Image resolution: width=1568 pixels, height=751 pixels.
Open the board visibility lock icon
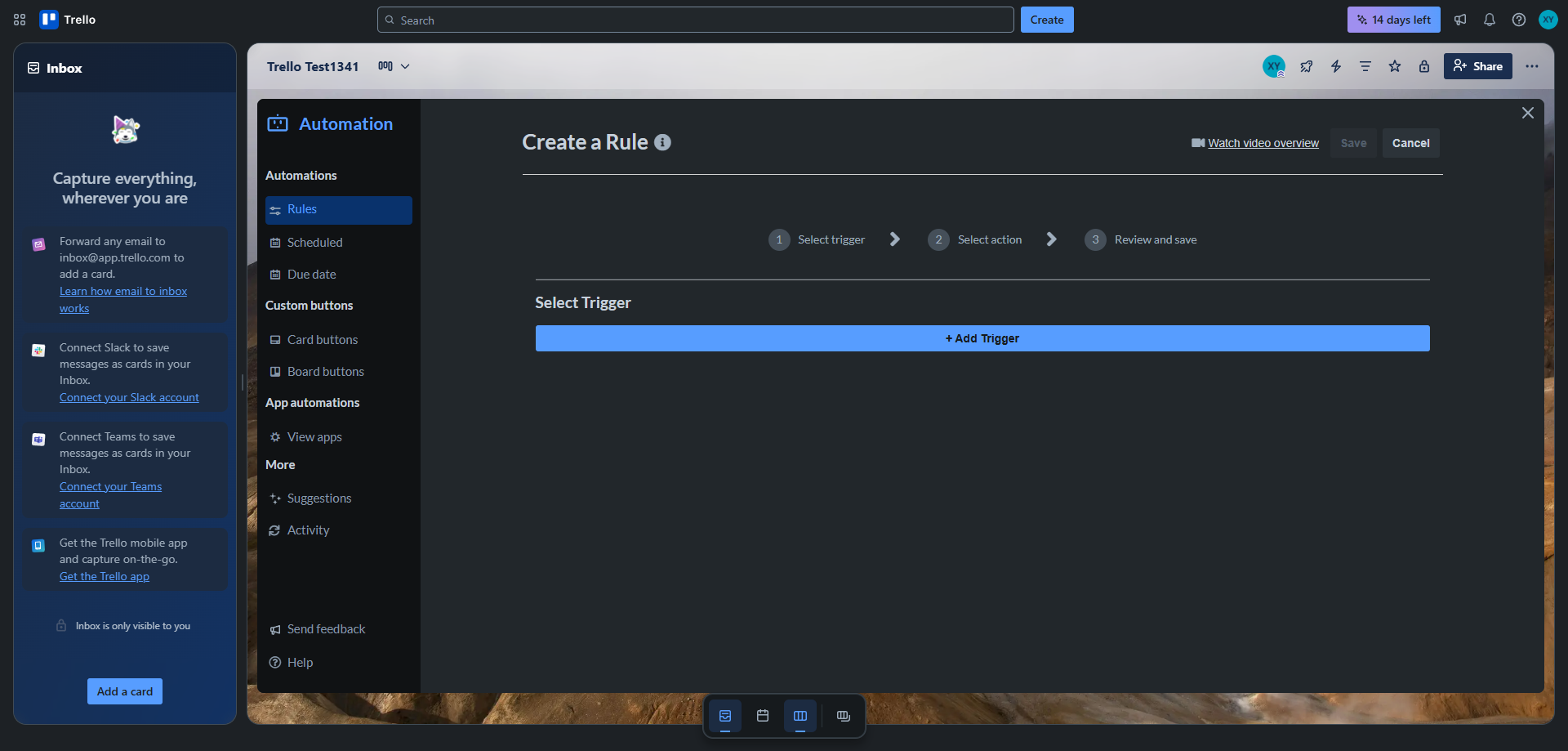[1424, 66]
